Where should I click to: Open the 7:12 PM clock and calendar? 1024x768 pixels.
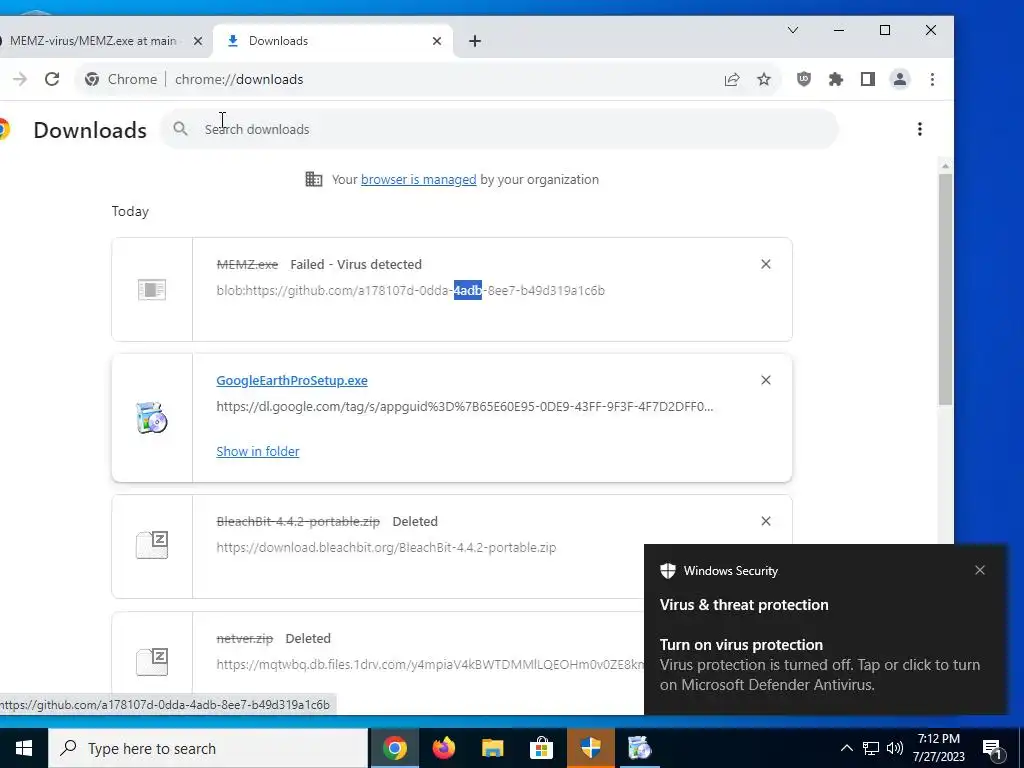coord(938,748)
